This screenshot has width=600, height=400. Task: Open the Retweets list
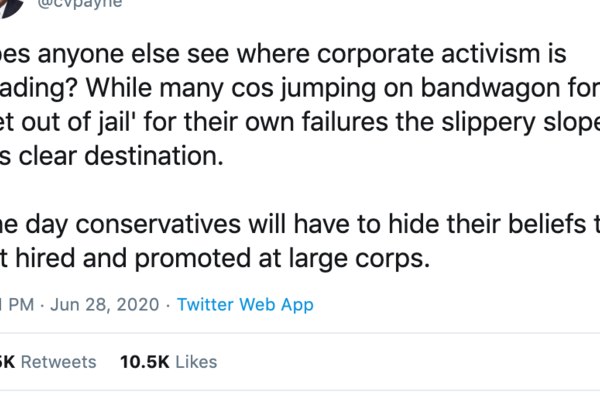pos(58,362)
